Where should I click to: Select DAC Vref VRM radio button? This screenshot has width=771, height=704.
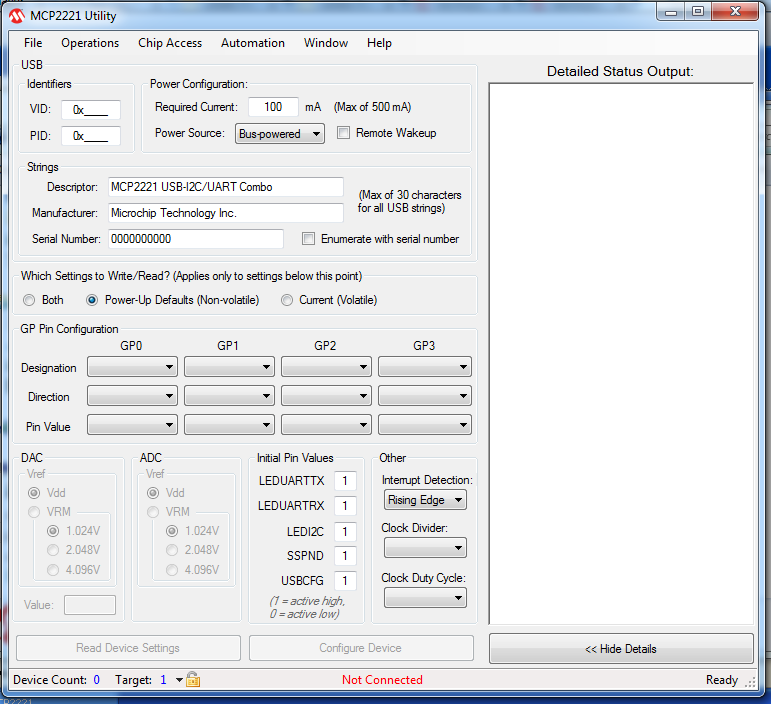tap(34, 512)
